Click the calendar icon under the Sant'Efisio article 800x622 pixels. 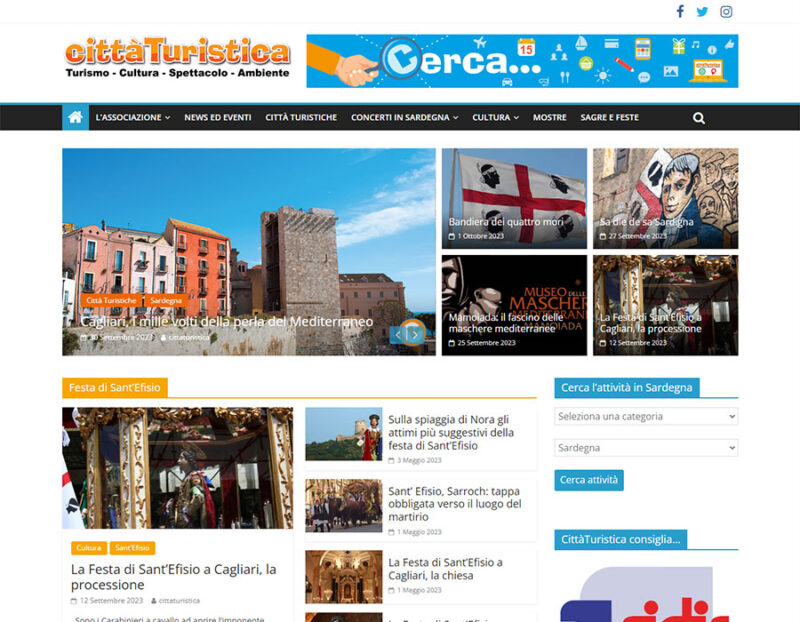click(74, 601)
